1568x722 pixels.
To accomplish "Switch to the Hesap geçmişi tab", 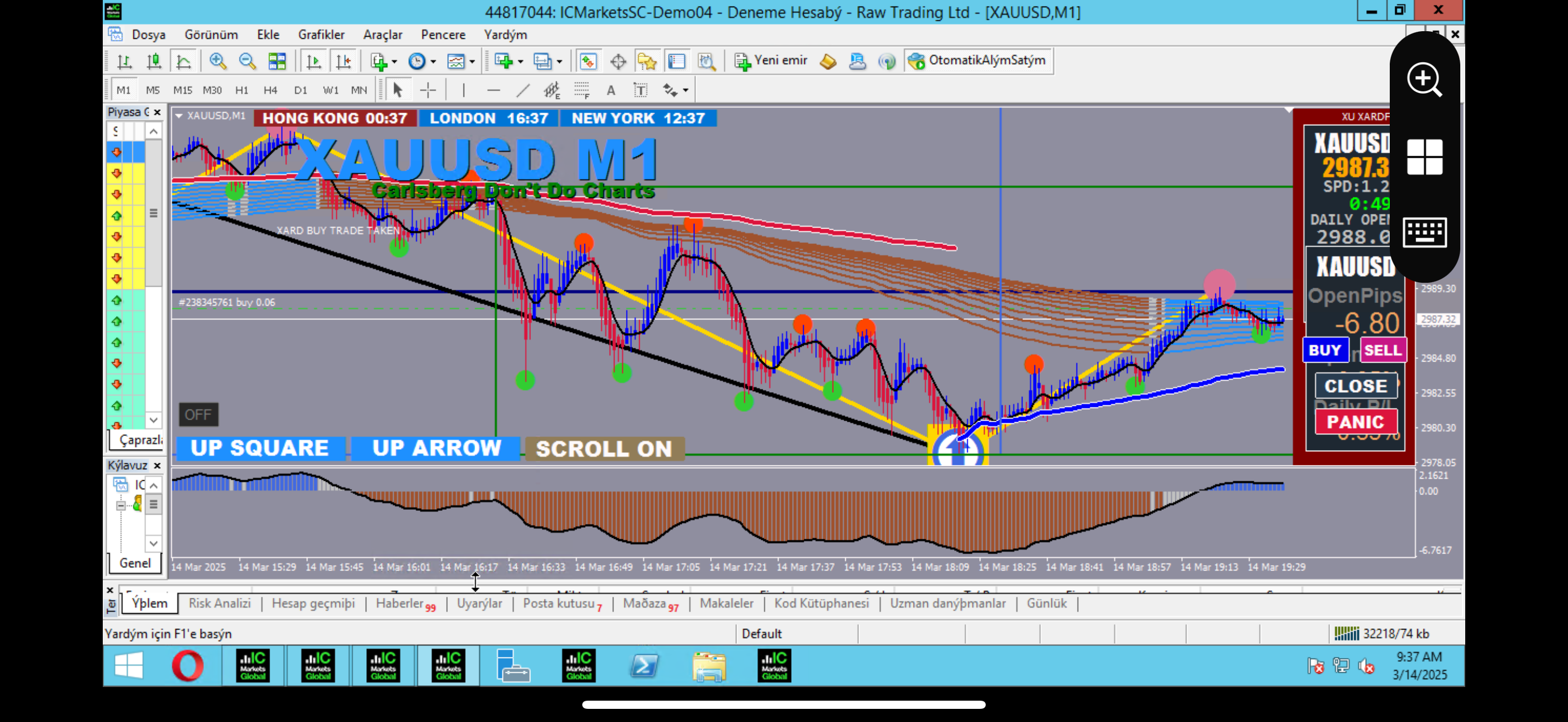I will pyautogui.click(x=313, y=603).
